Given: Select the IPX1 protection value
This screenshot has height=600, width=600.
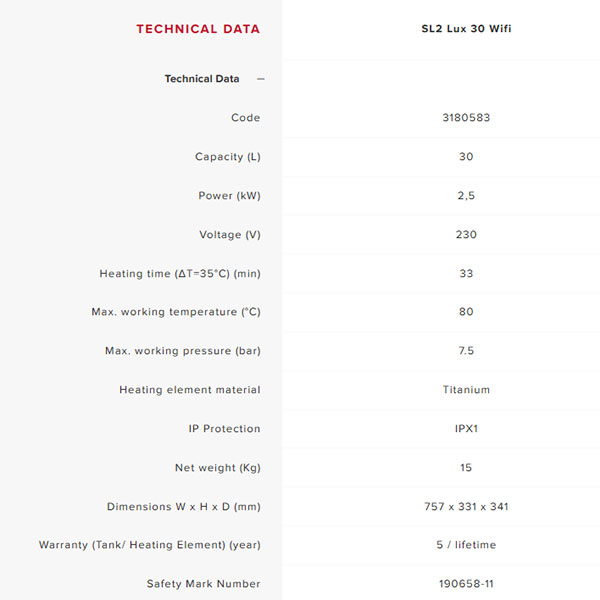Looking at the screenshot, I should click(x=466, y=429).
